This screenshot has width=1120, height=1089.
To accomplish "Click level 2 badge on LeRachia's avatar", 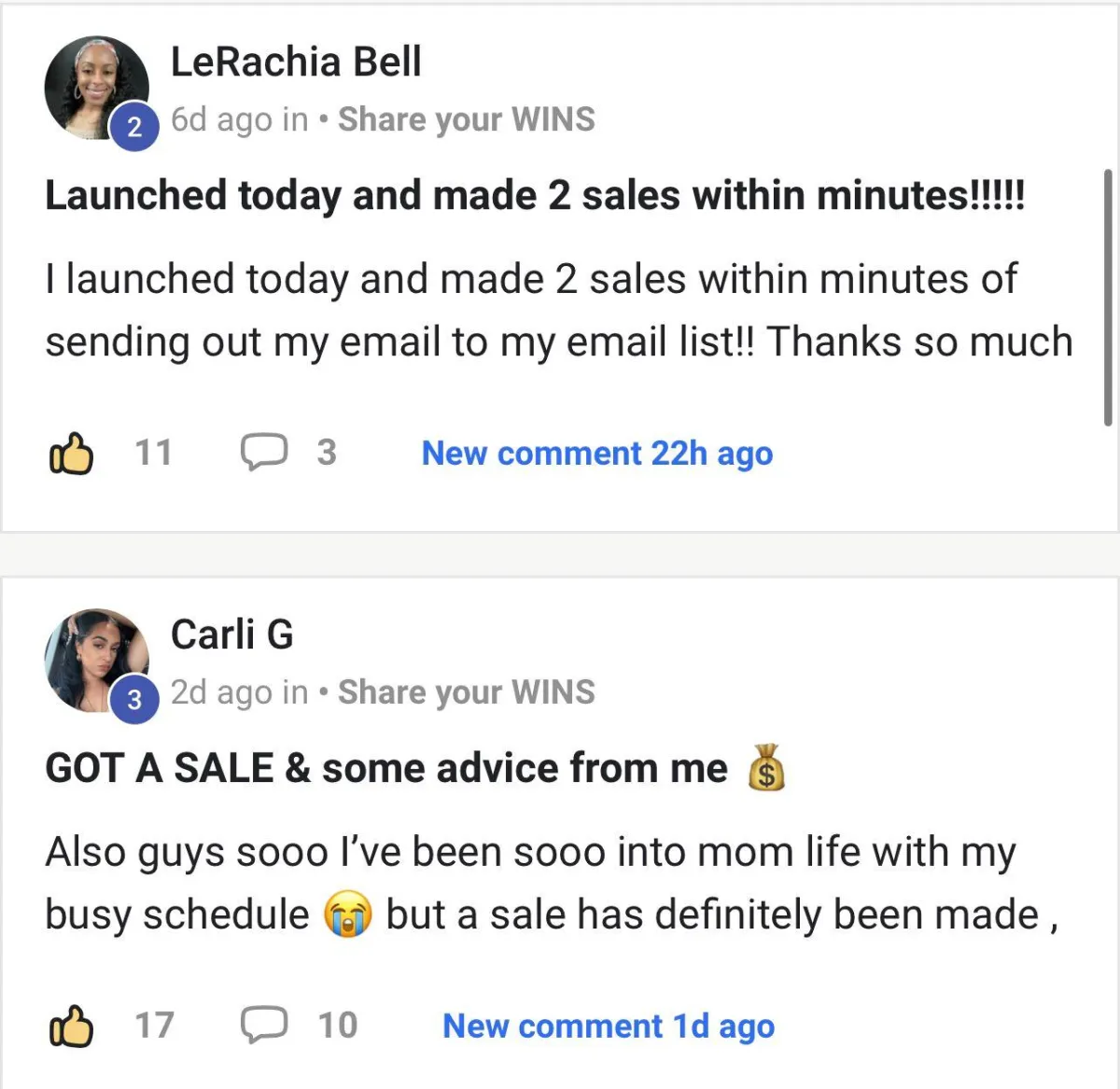I will point(134,126).
